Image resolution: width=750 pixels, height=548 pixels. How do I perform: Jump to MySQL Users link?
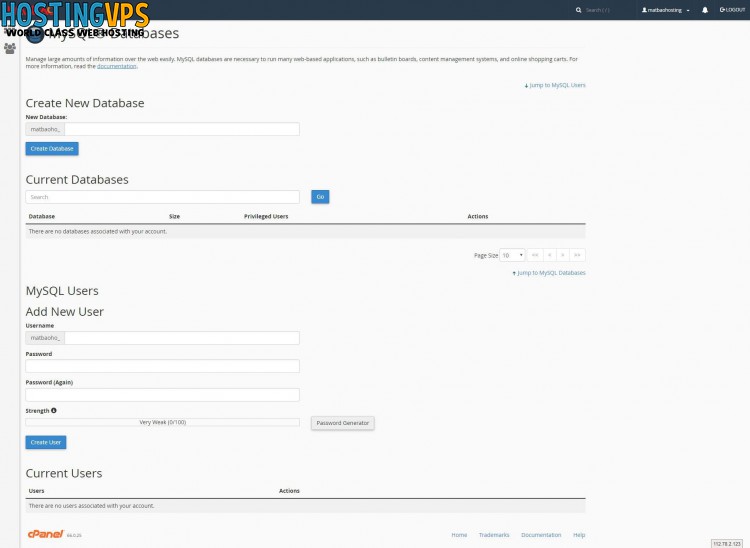555,85
